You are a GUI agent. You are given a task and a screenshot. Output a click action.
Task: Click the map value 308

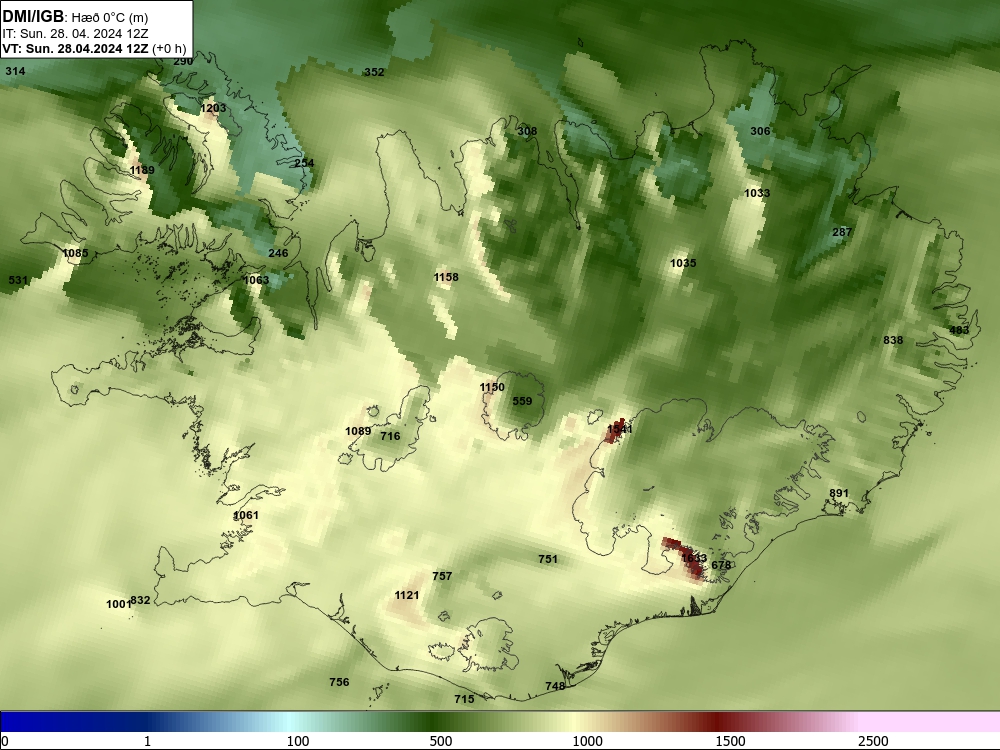(x=527, y=131)
